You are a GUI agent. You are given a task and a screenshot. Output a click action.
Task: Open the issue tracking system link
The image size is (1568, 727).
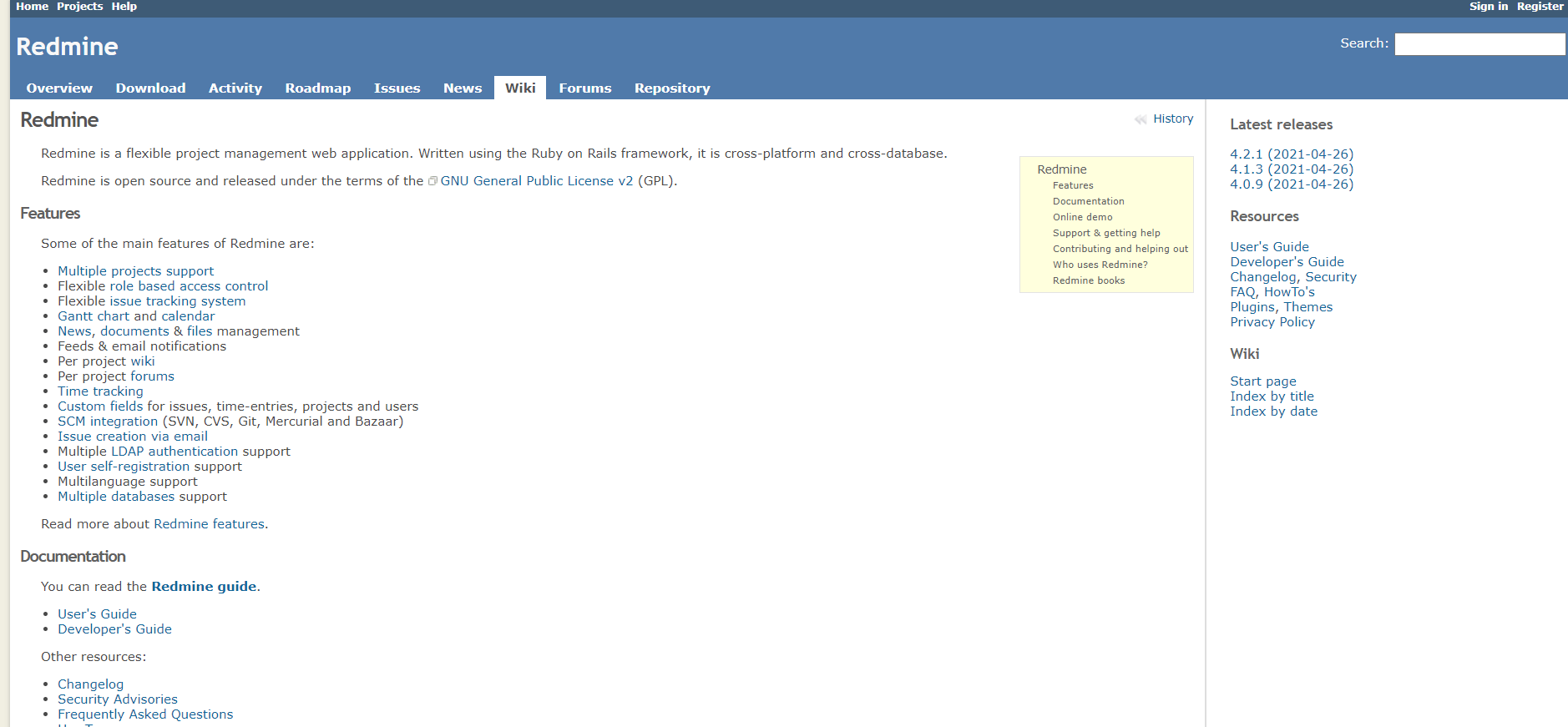(x=178, y=301)
